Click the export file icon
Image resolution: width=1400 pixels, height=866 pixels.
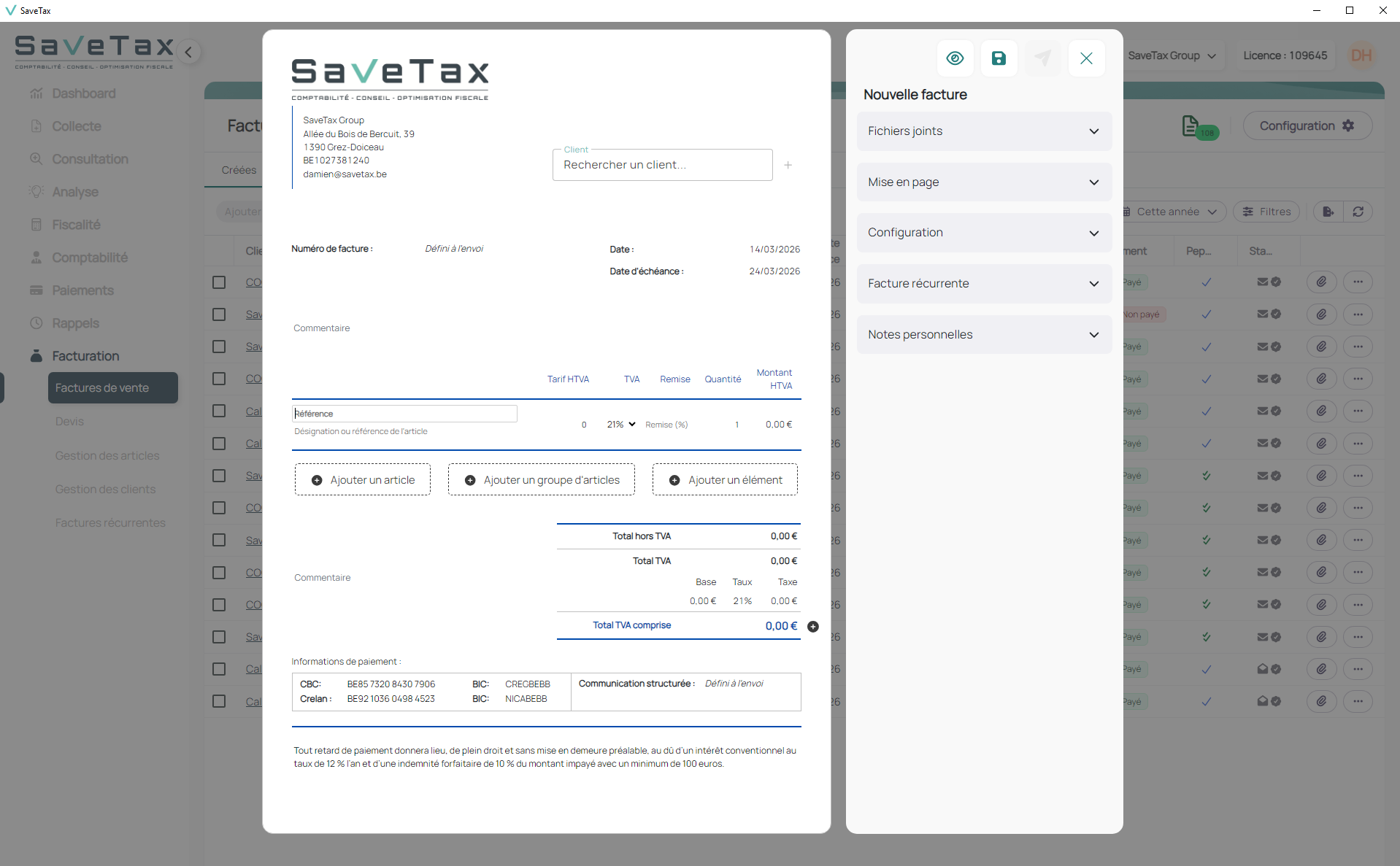(x=1328, y=212)
